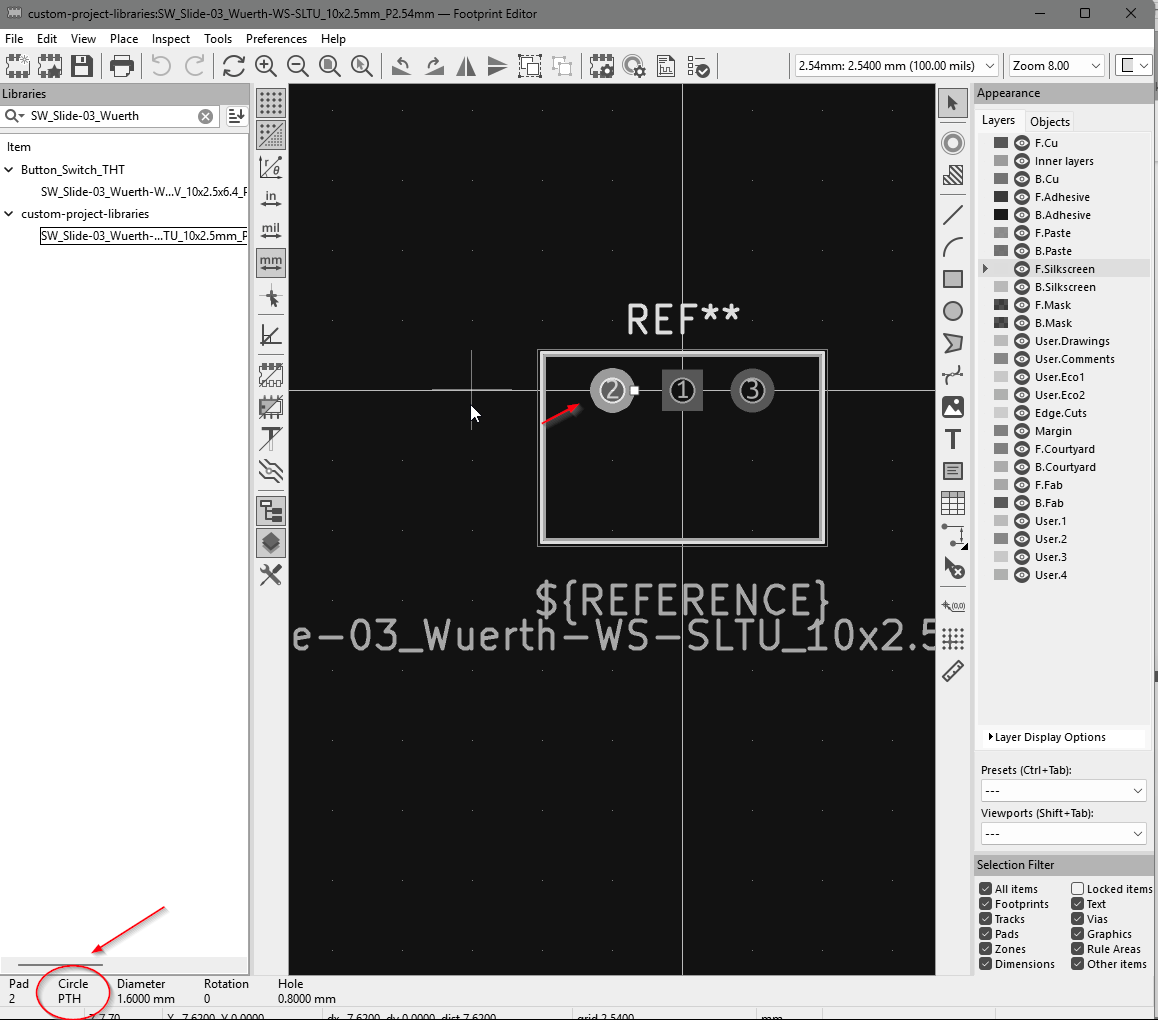1158x1020 pixels.
Task: Collapse the custom-project-libraries node
Action: 9,213
